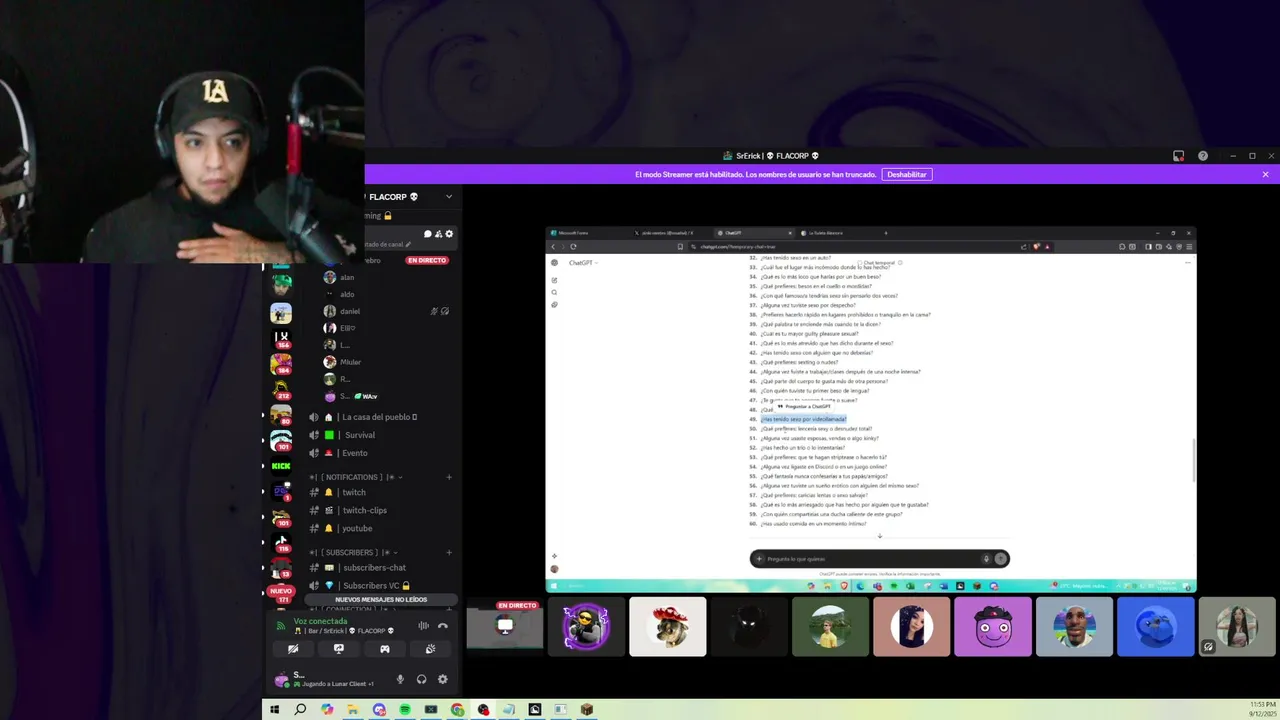1280x720 pixels.
Task: Reload page button in streamed browser
Action: pos(573,246)
